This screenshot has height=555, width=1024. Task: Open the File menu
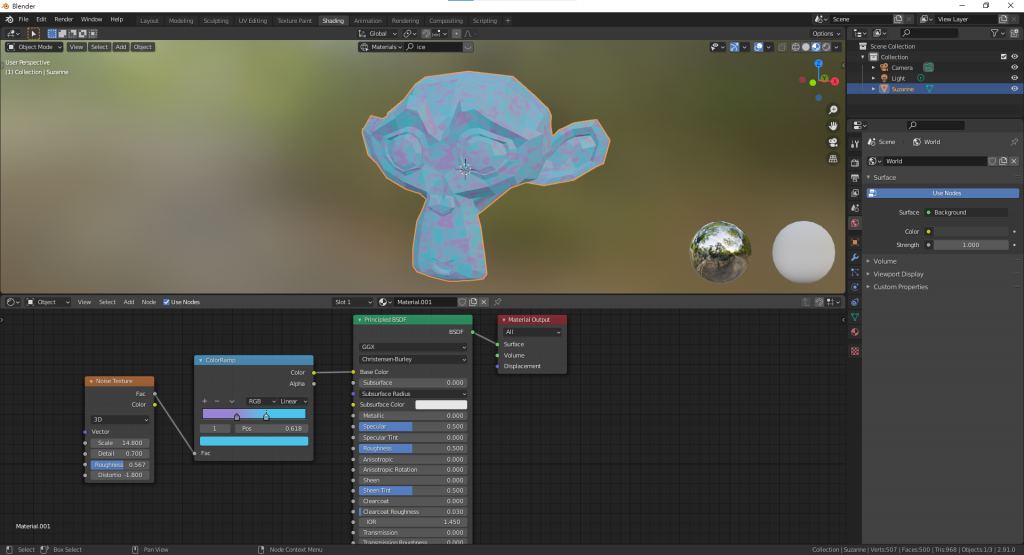click(x=24, y=20)
